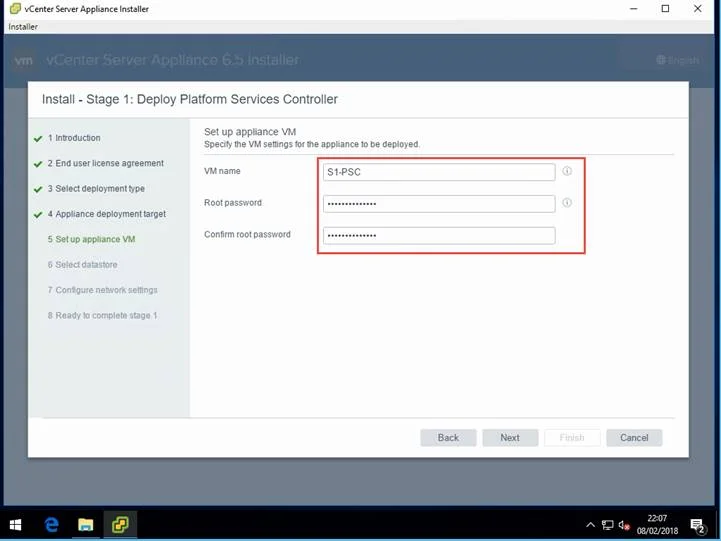Minimize the installer window
Screen dimensions: 721x541
click(x=633, y=8)
